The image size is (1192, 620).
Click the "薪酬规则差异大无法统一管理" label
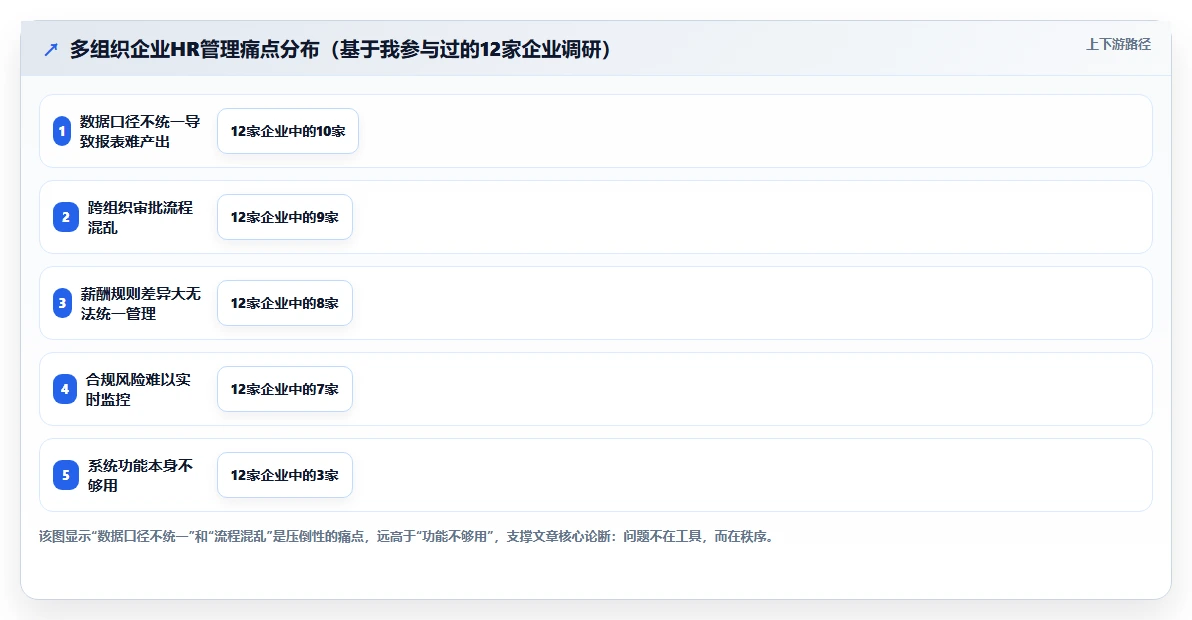coord(141,303)
